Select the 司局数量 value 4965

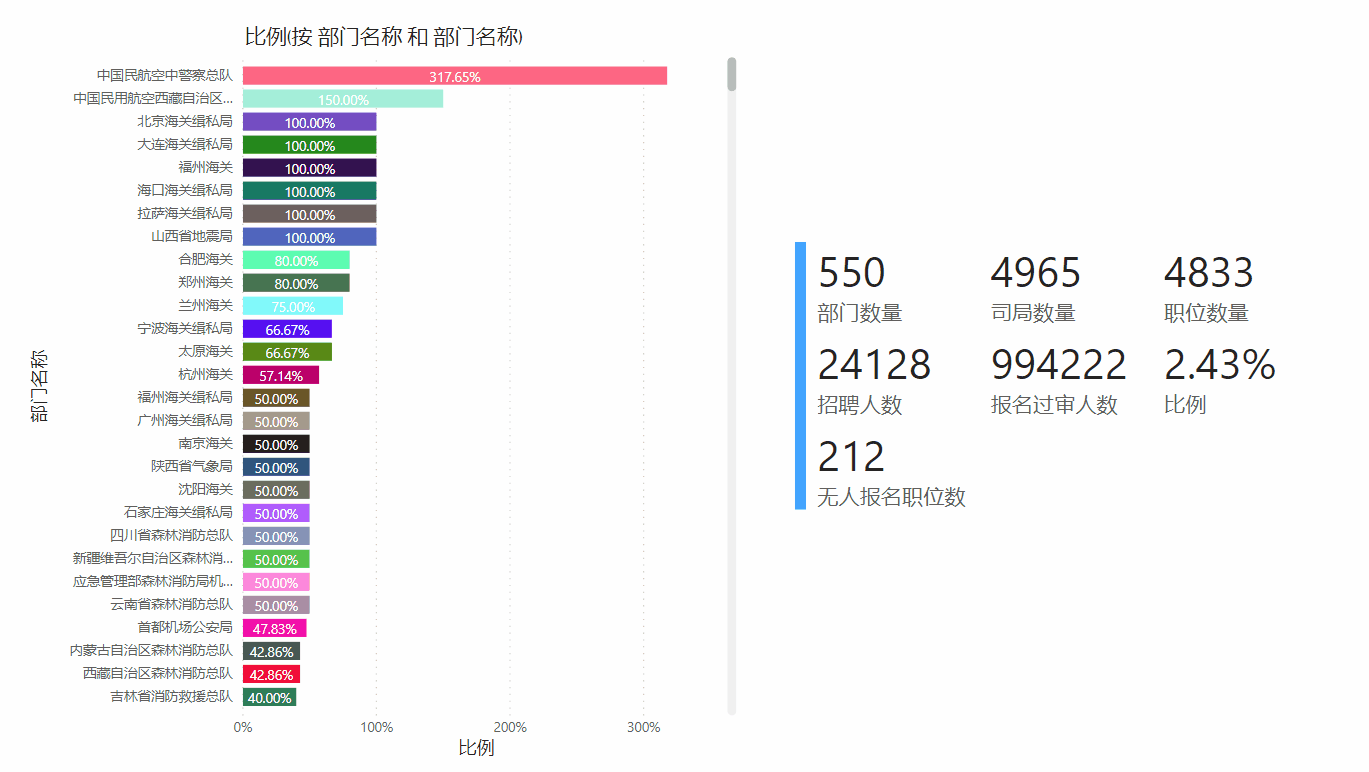[x=1035, y=273]
